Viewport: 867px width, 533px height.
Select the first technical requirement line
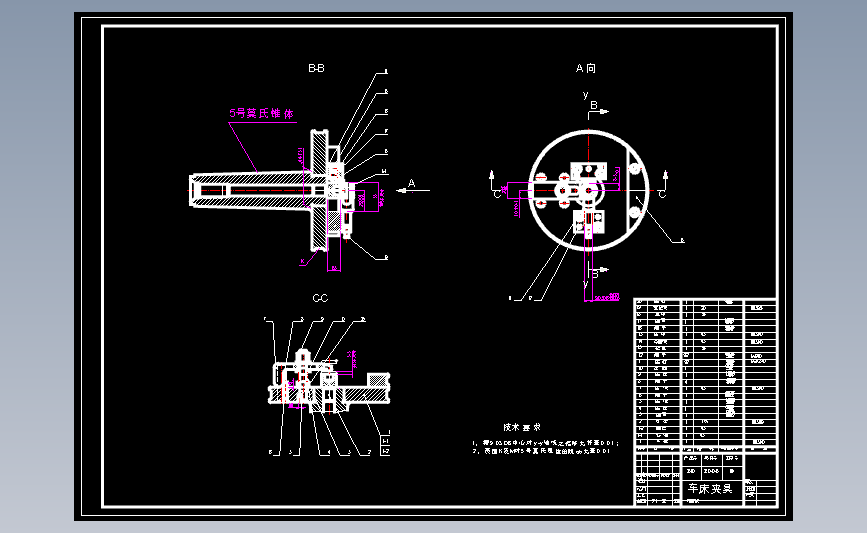(x=545, y=443)
